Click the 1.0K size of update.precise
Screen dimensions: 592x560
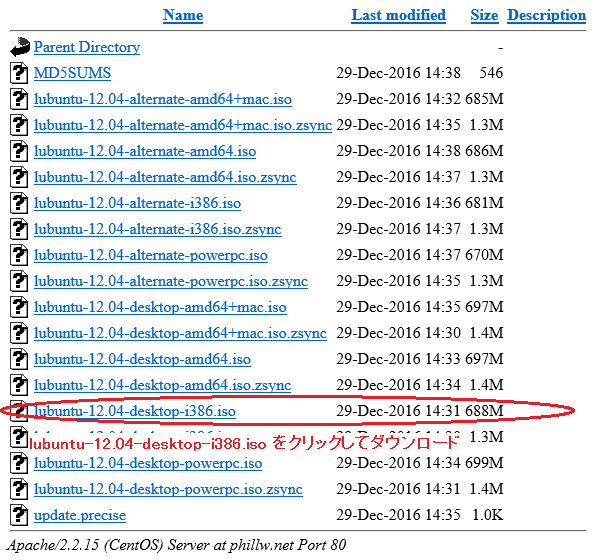pyautogui.click(x=488, y=515)
